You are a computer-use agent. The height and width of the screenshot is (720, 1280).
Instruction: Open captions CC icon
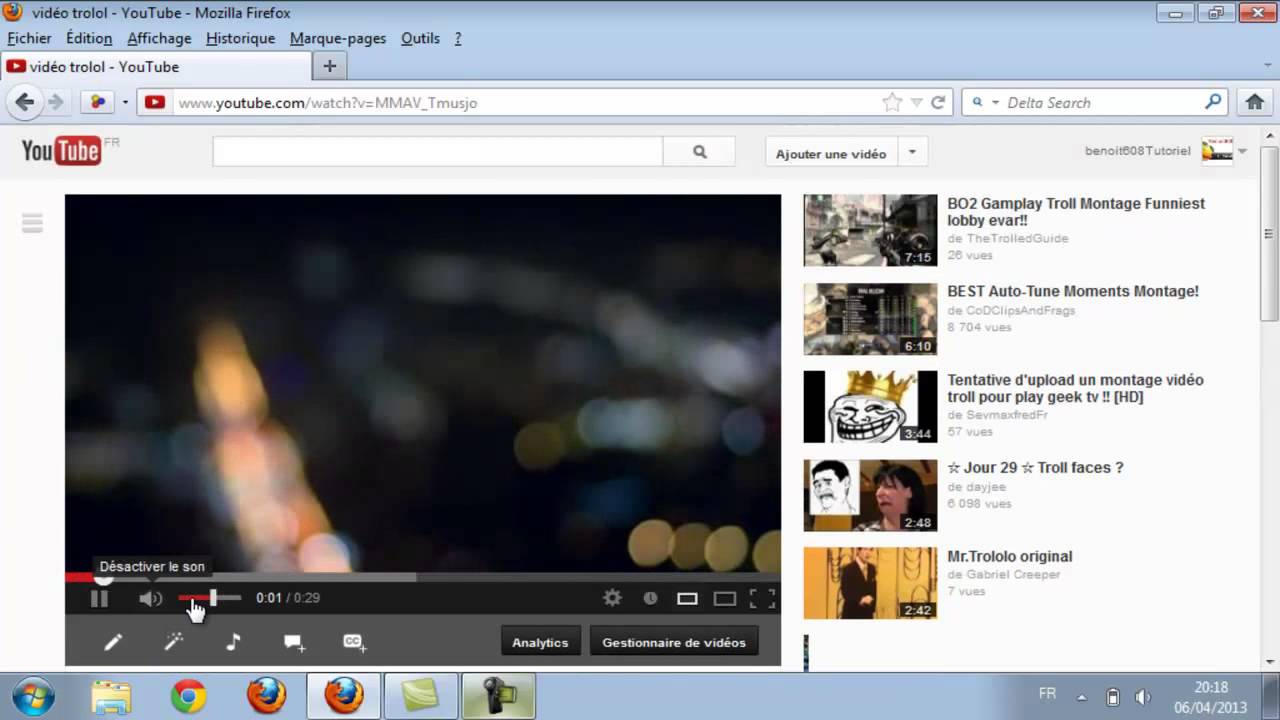point(355,643)
